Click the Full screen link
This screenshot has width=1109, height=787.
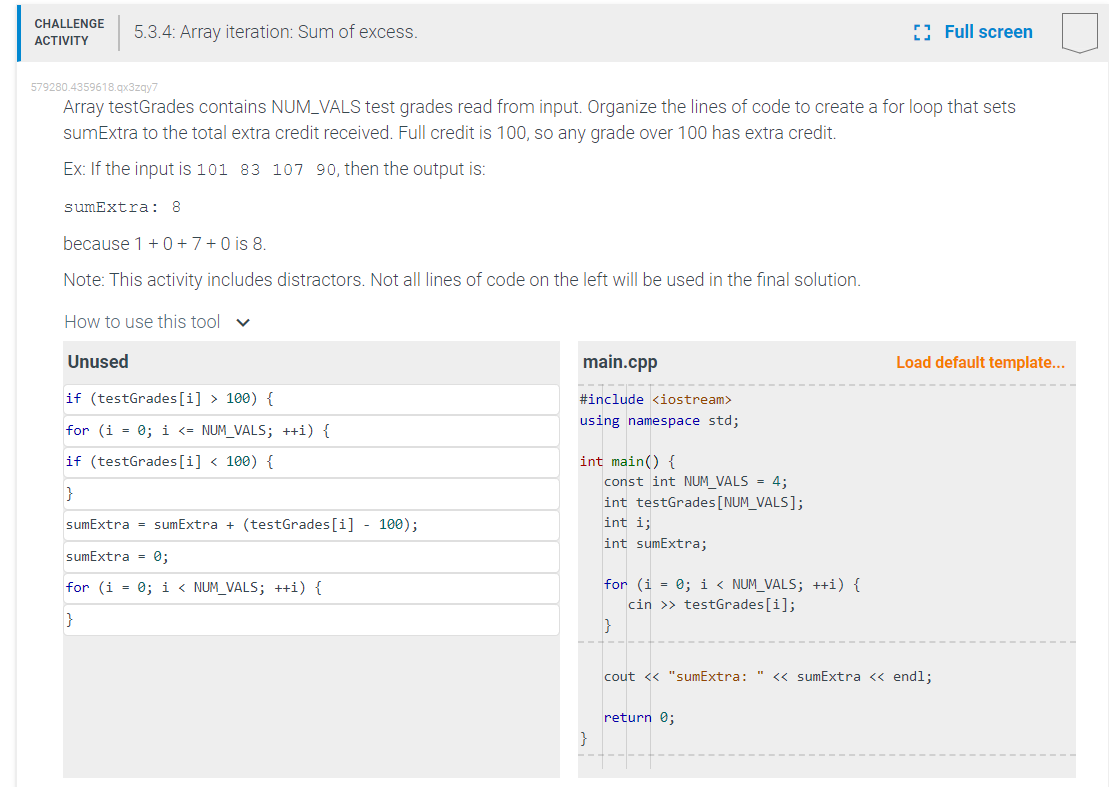(987, 32)
